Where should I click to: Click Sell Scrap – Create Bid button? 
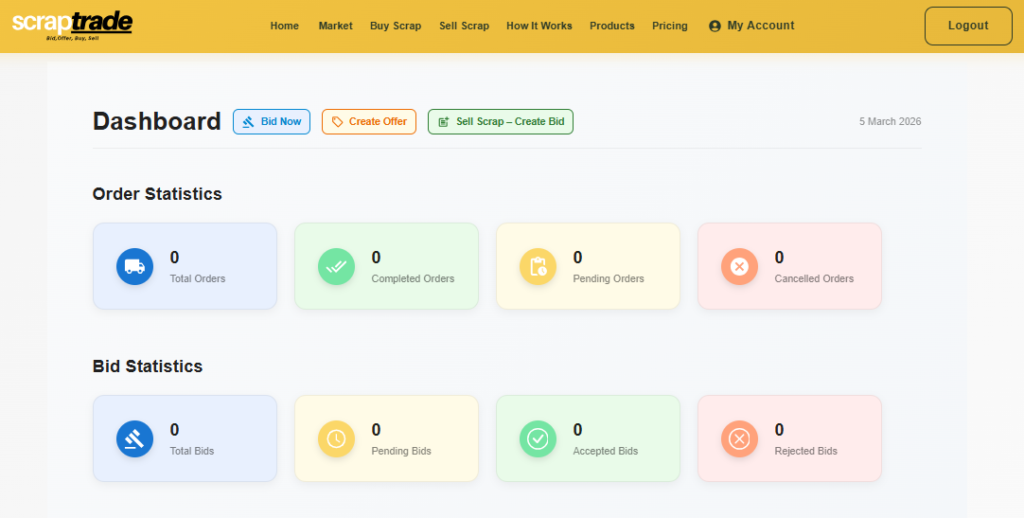coord(500,122)
